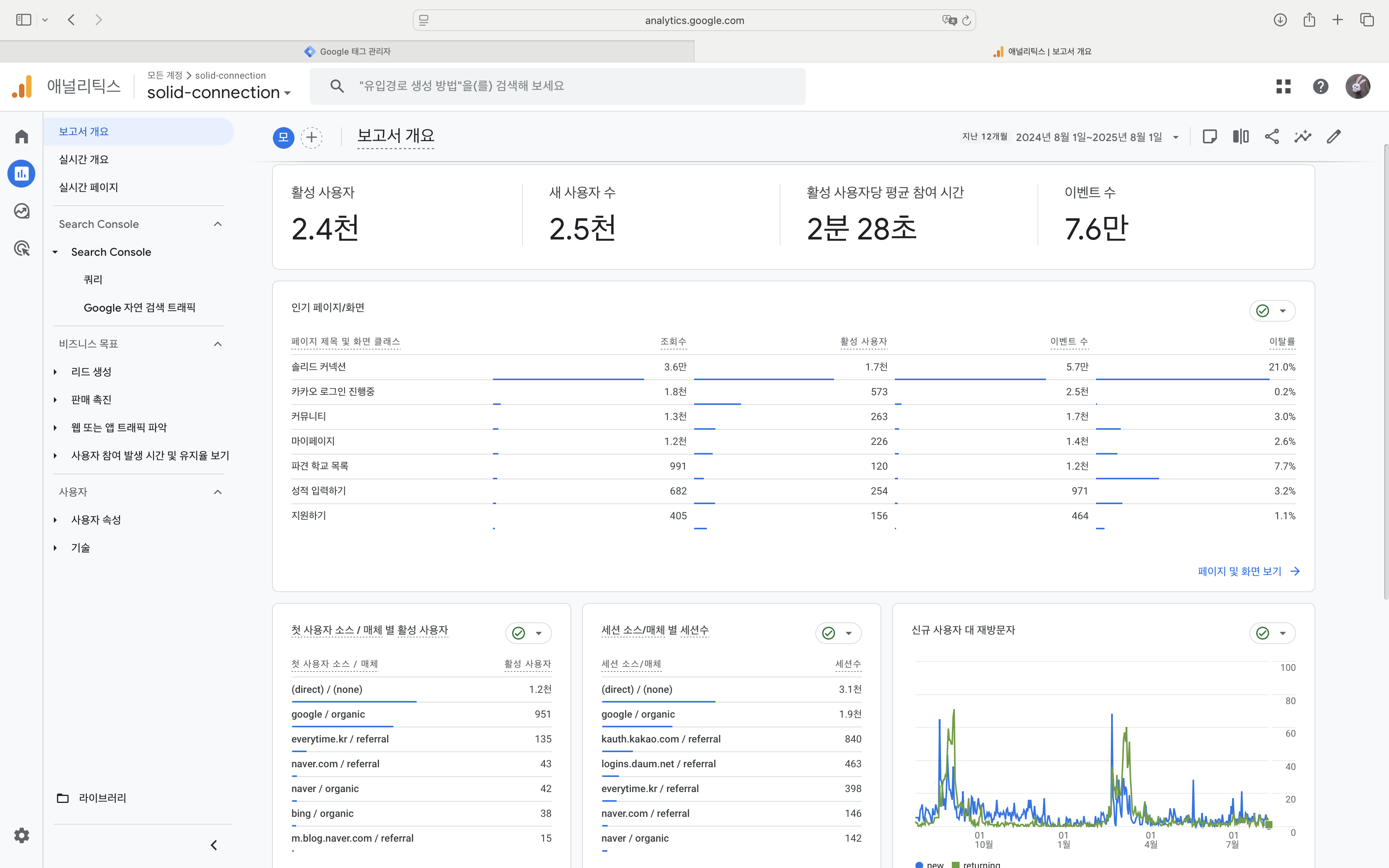This screenshot has width=1389, height=868.
Task: Open the Home icon in left rail
Action: [x=22, y=137]
